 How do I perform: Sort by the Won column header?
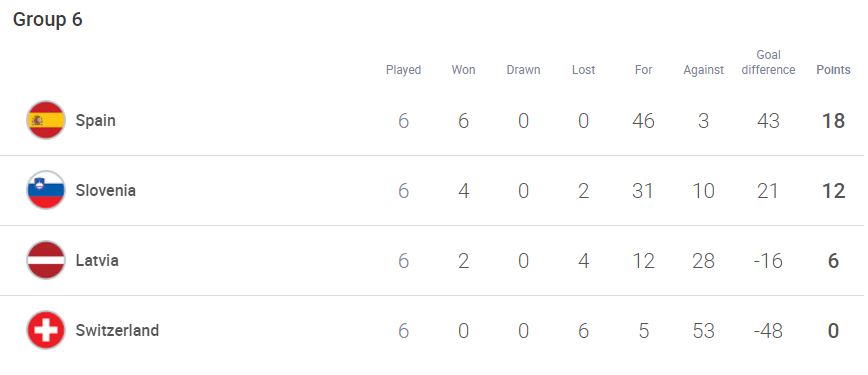pos(463,70)
